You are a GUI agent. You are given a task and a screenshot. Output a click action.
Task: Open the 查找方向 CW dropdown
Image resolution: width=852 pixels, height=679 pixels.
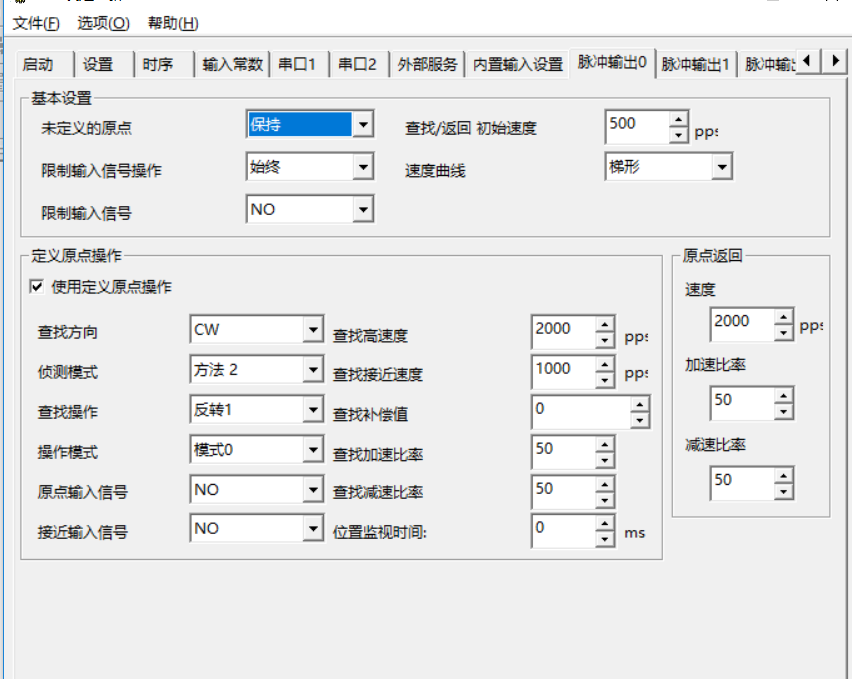point(313,330)
